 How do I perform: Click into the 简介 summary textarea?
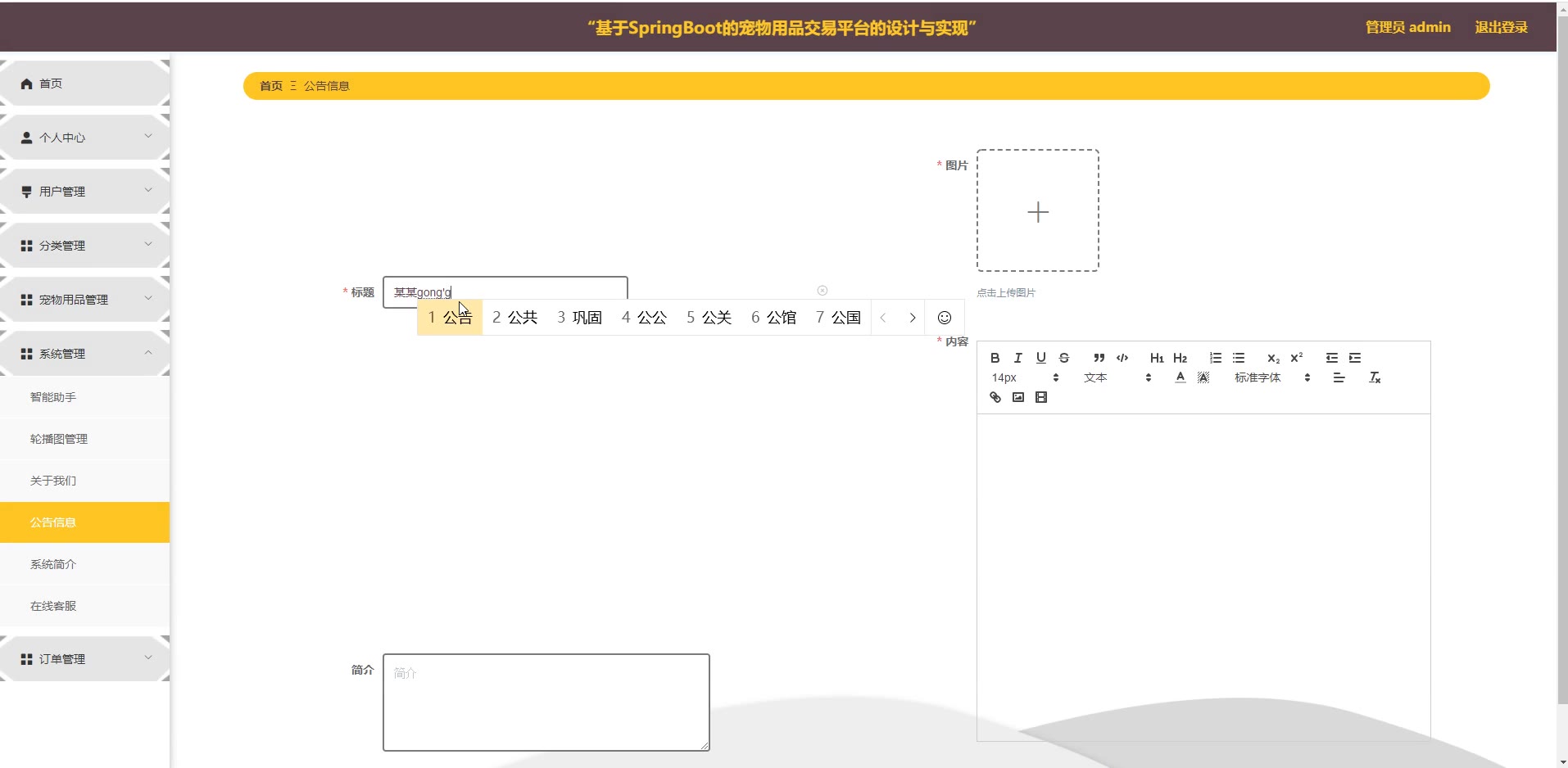[x=546, y=702]
